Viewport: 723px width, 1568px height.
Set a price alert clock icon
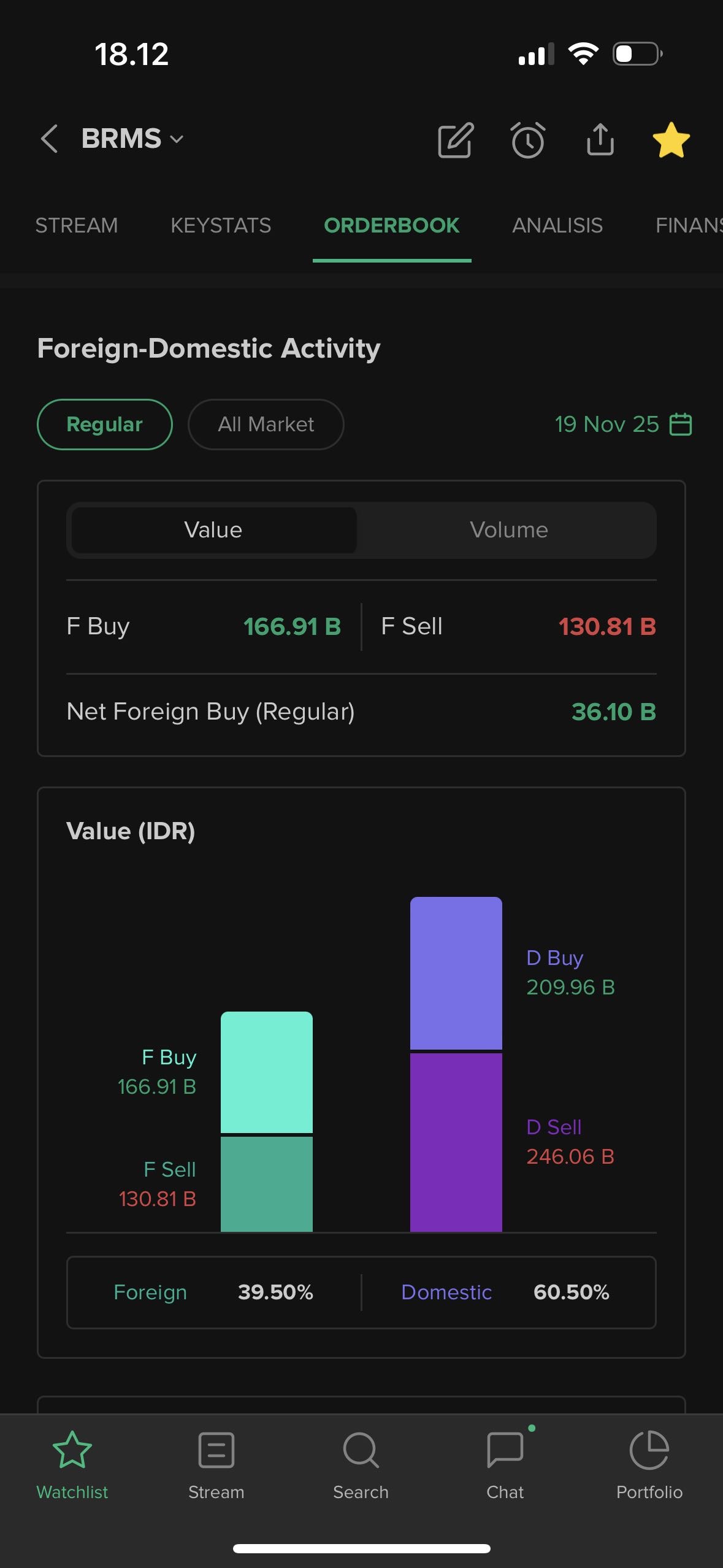[x=528, y=140]
